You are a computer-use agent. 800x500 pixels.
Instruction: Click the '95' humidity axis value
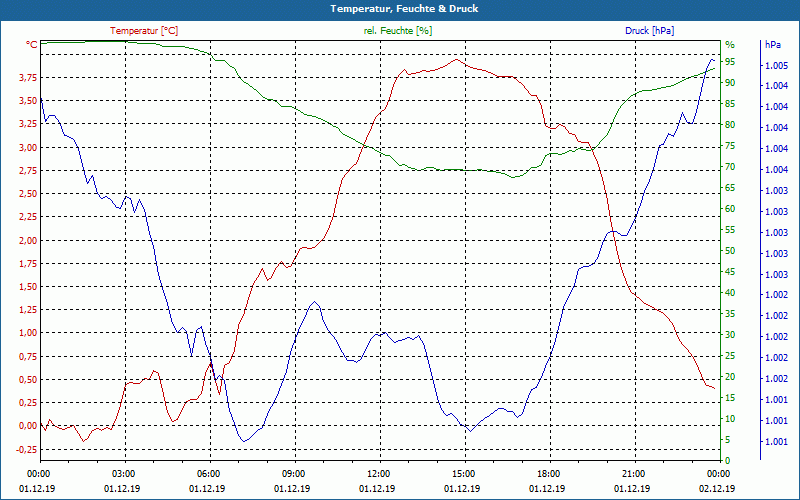tap(730, 62)
